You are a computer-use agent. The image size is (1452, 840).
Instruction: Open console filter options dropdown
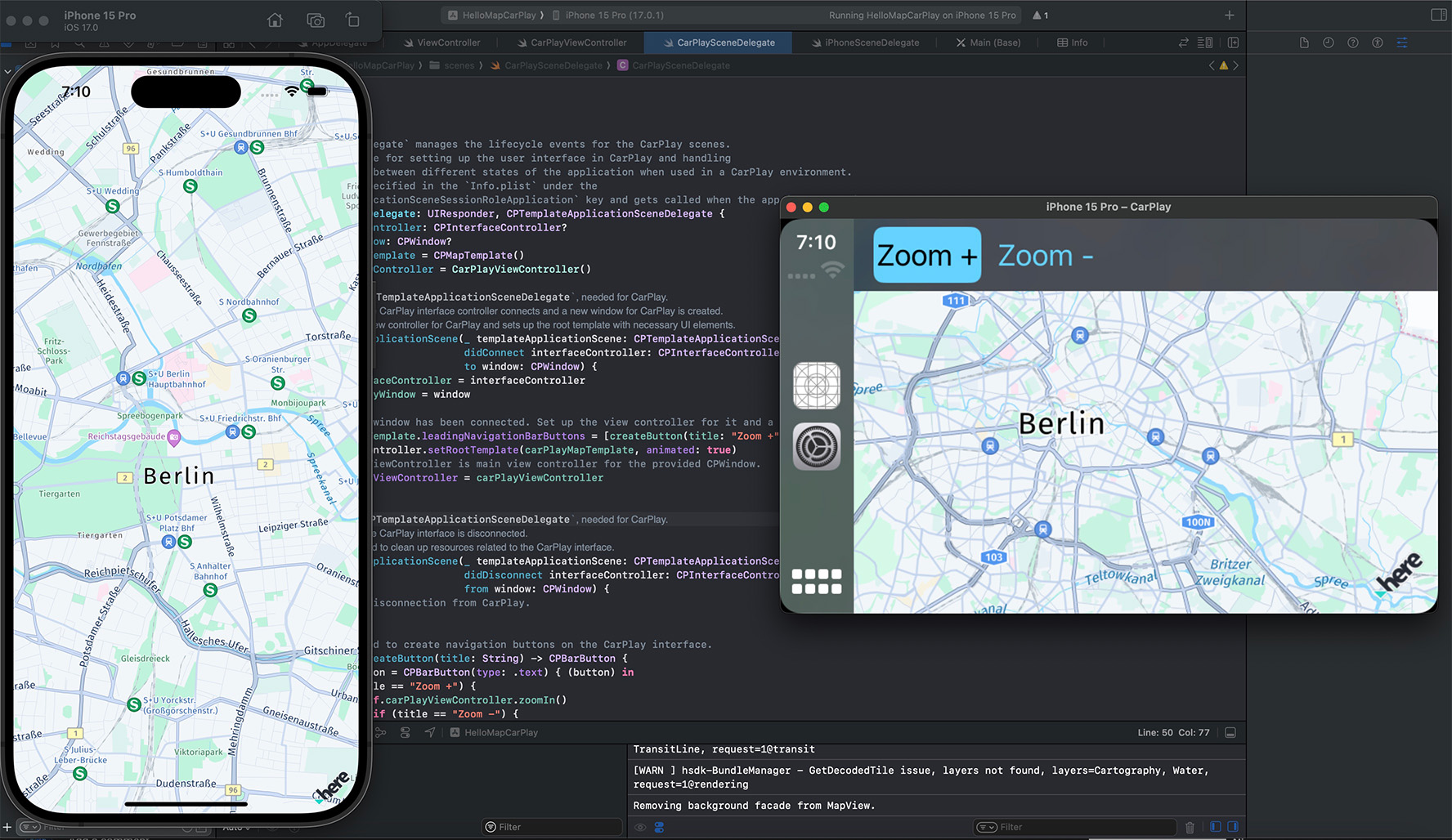point(987,827)
